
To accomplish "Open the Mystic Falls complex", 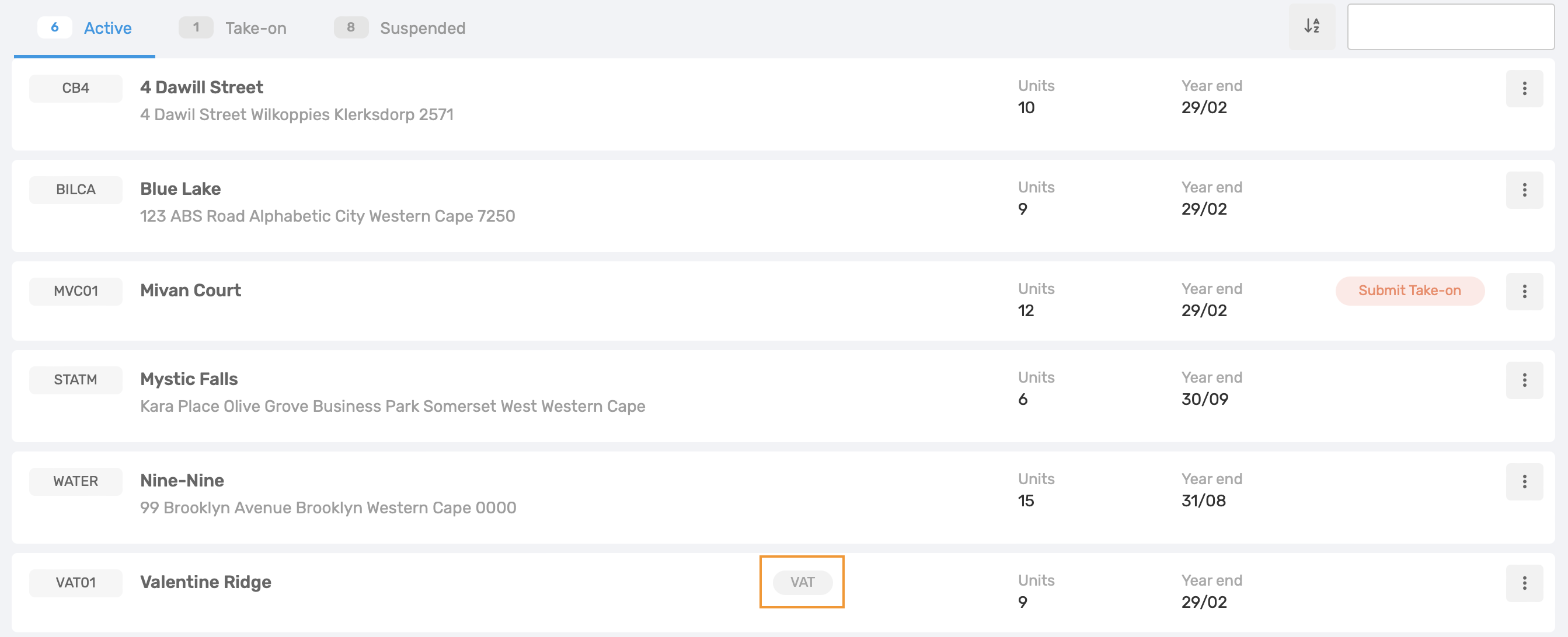I will coord(189,380).
